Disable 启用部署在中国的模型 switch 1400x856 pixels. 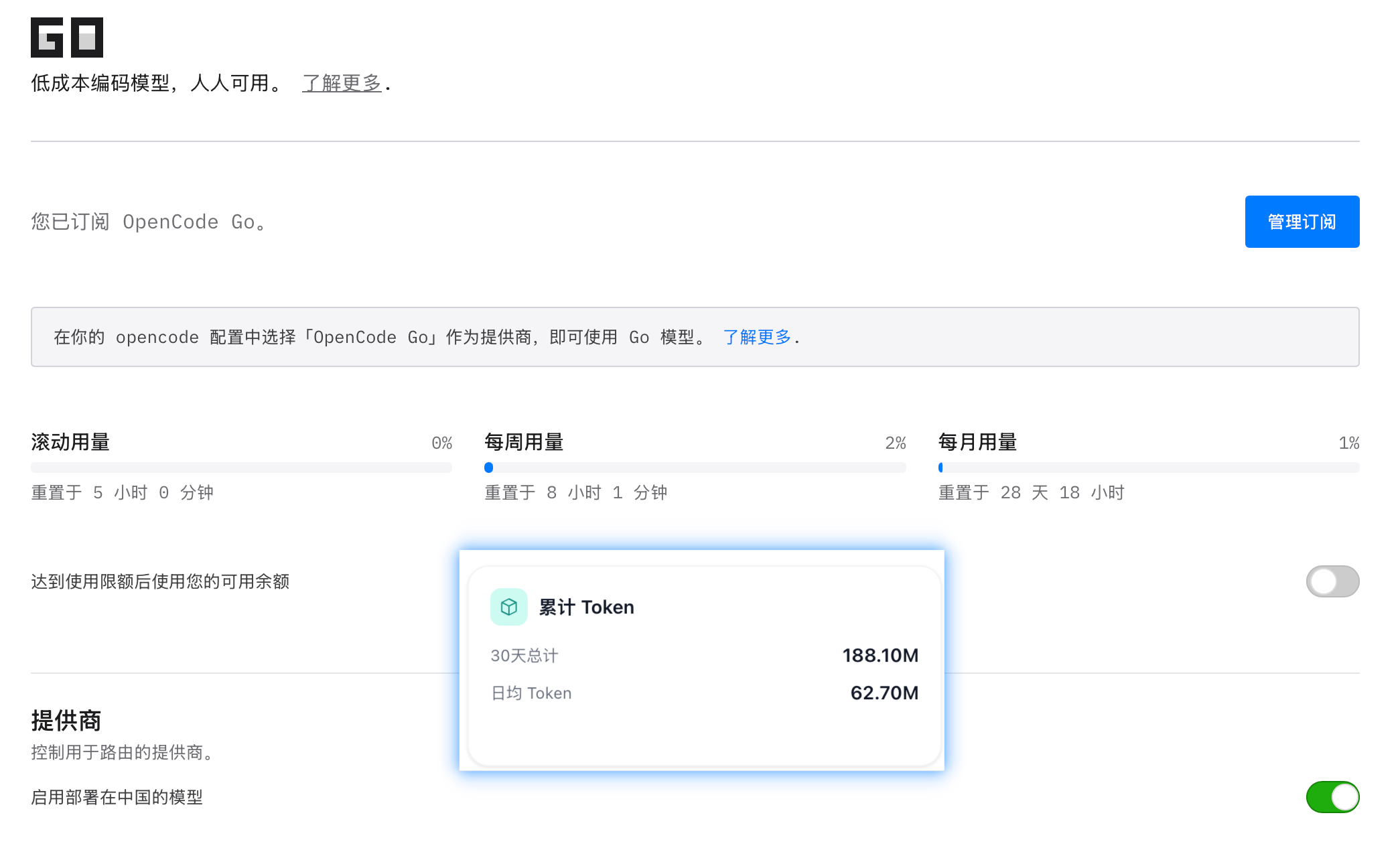[1332, 797]
